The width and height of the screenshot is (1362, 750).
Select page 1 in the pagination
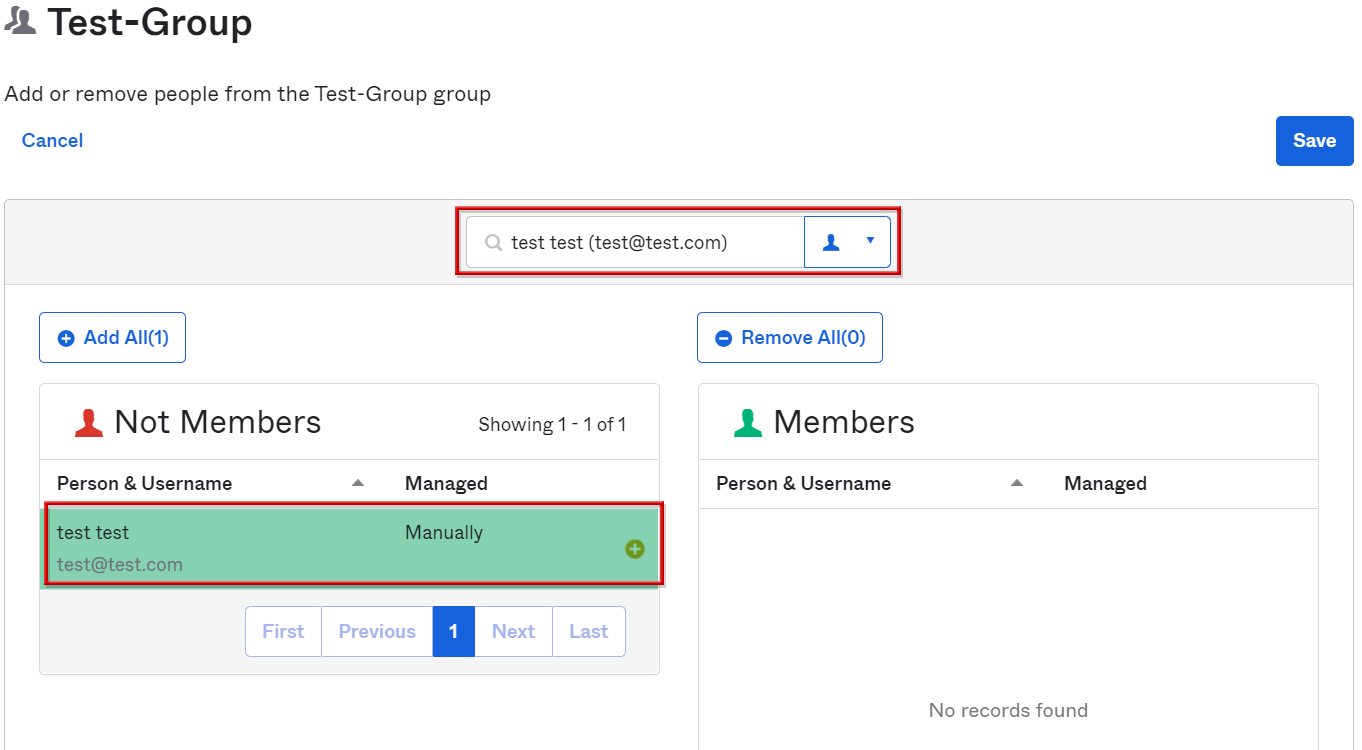click(x=453, y=631)
